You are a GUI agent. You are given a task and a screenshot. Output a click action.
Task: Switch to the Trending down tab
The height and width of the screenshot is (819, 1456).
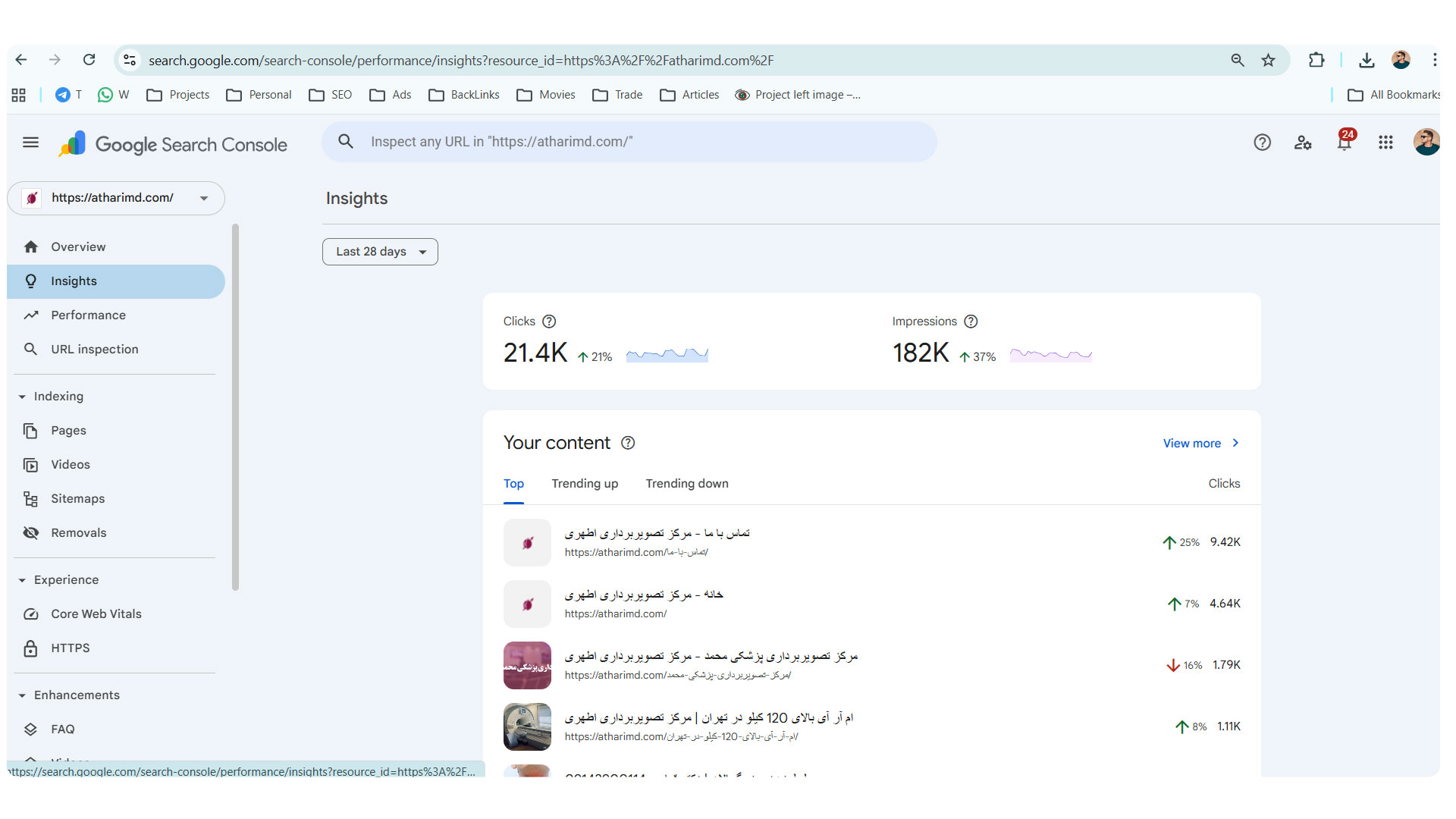click(x=687, y=484)
